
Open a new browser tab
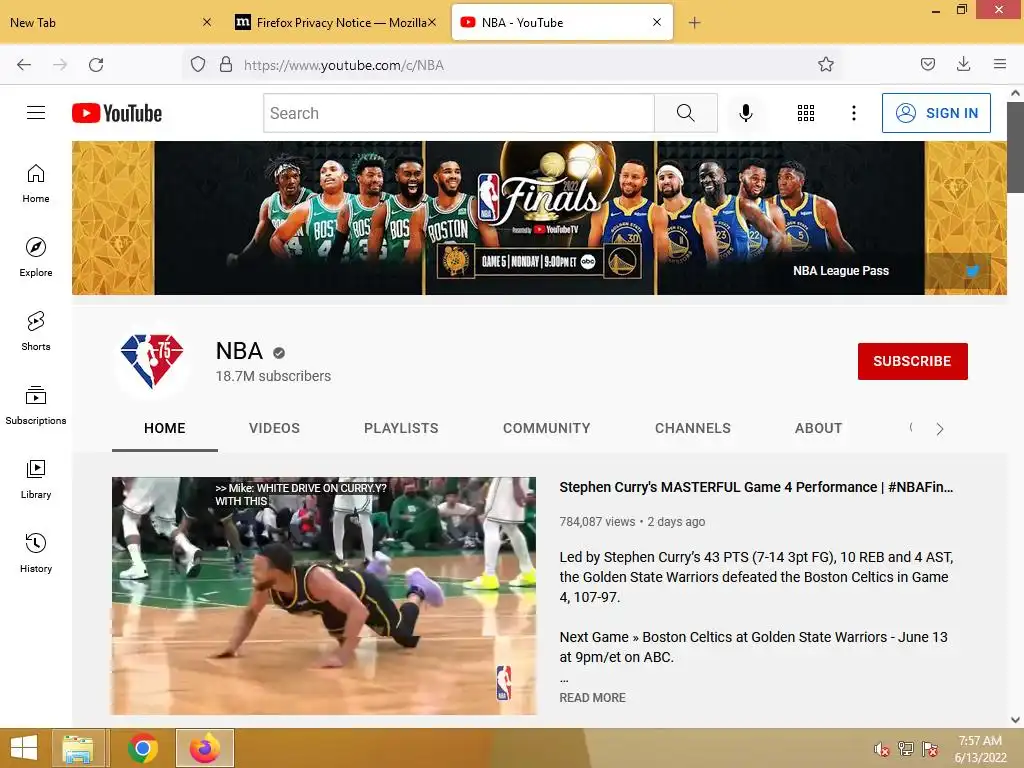tap(694, 23)
